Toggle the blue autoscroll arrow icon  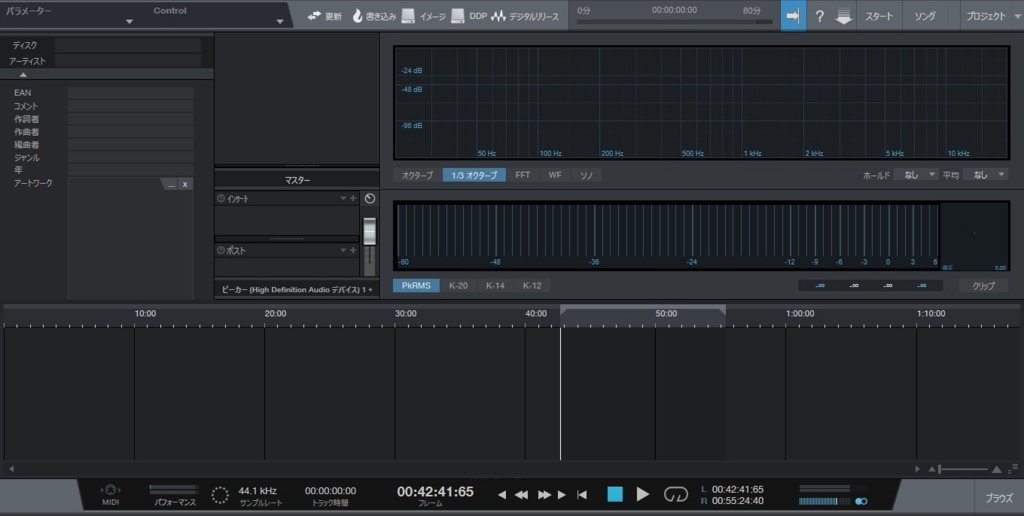[793, 16]
